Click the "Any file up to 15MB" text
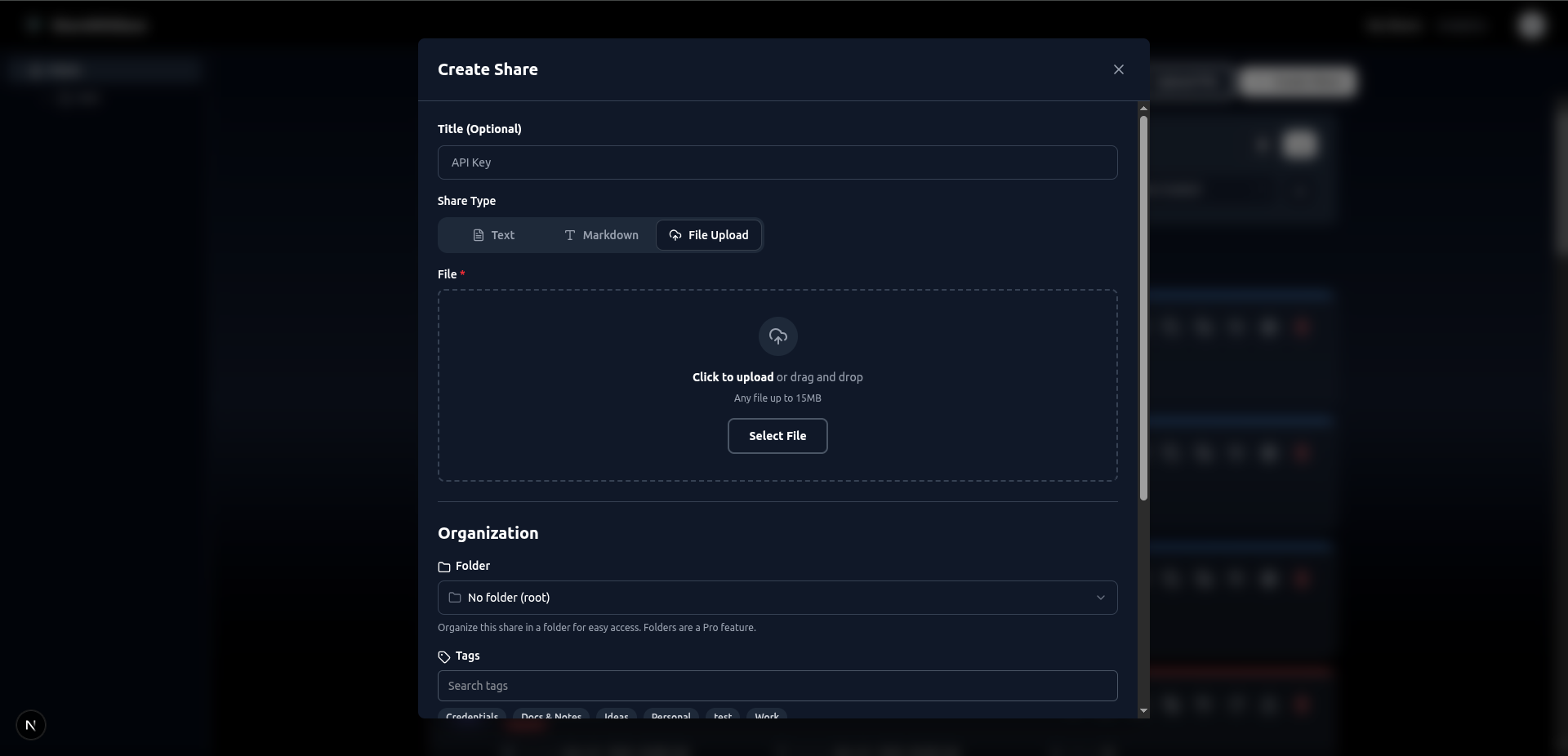The image size is (1568, 756). 777,398
